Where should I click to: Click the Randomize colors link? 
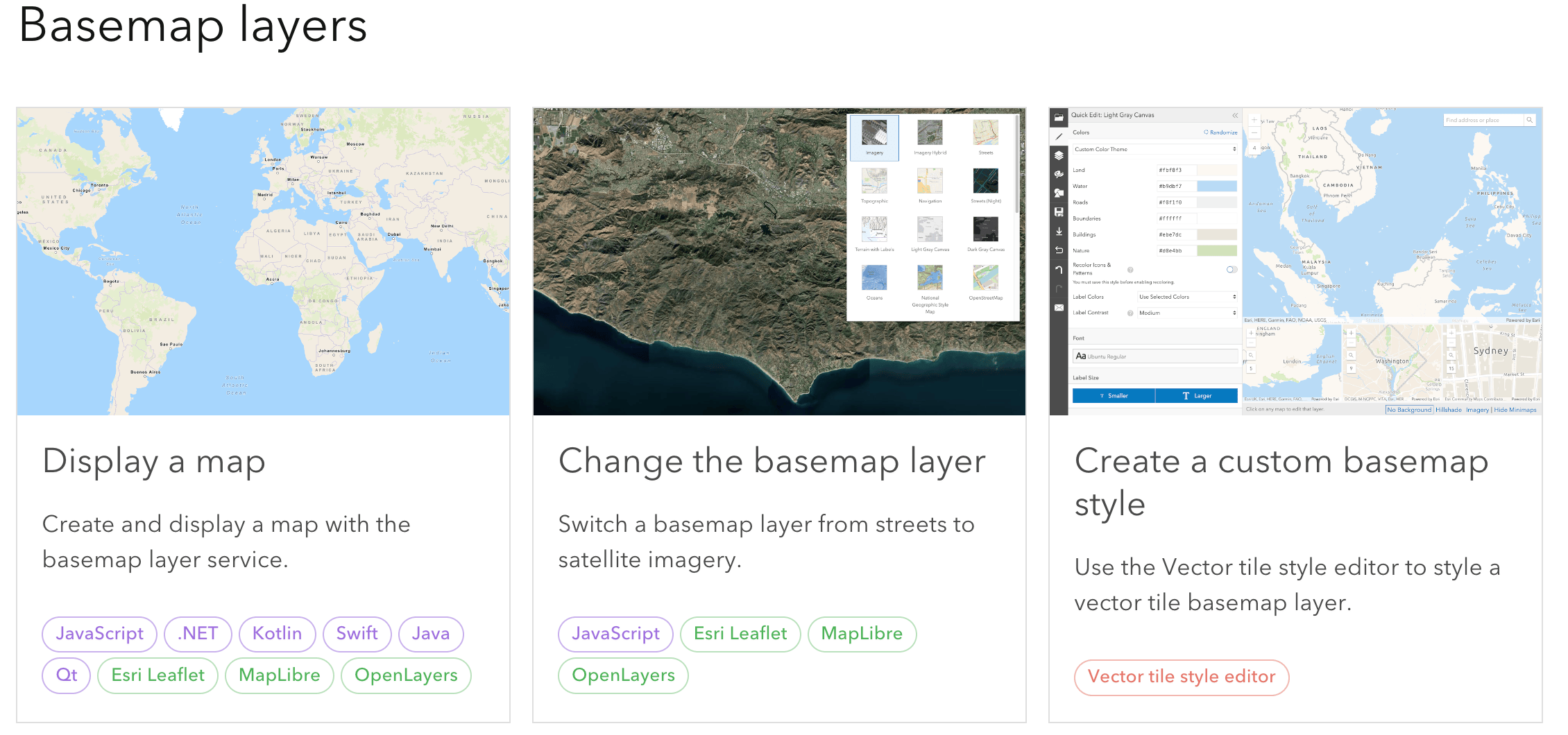click(x=1220, y=132)
